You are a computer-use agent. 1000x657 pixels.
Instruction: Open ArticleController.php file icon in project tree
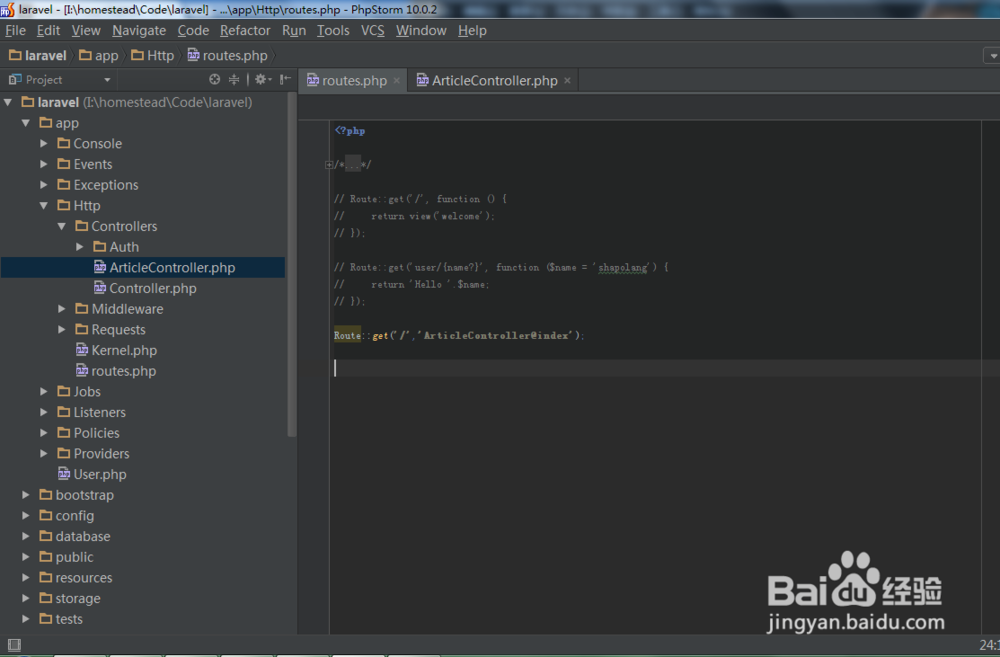pyautogui.click(x=100, y=267)
